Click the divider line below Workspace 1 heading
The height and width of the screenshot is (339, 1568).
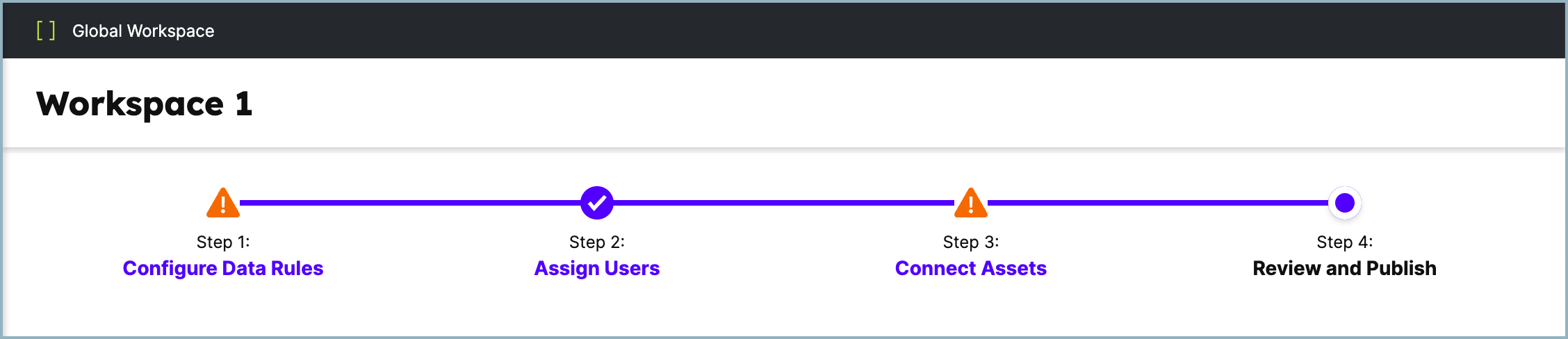(x=784, y=148)
